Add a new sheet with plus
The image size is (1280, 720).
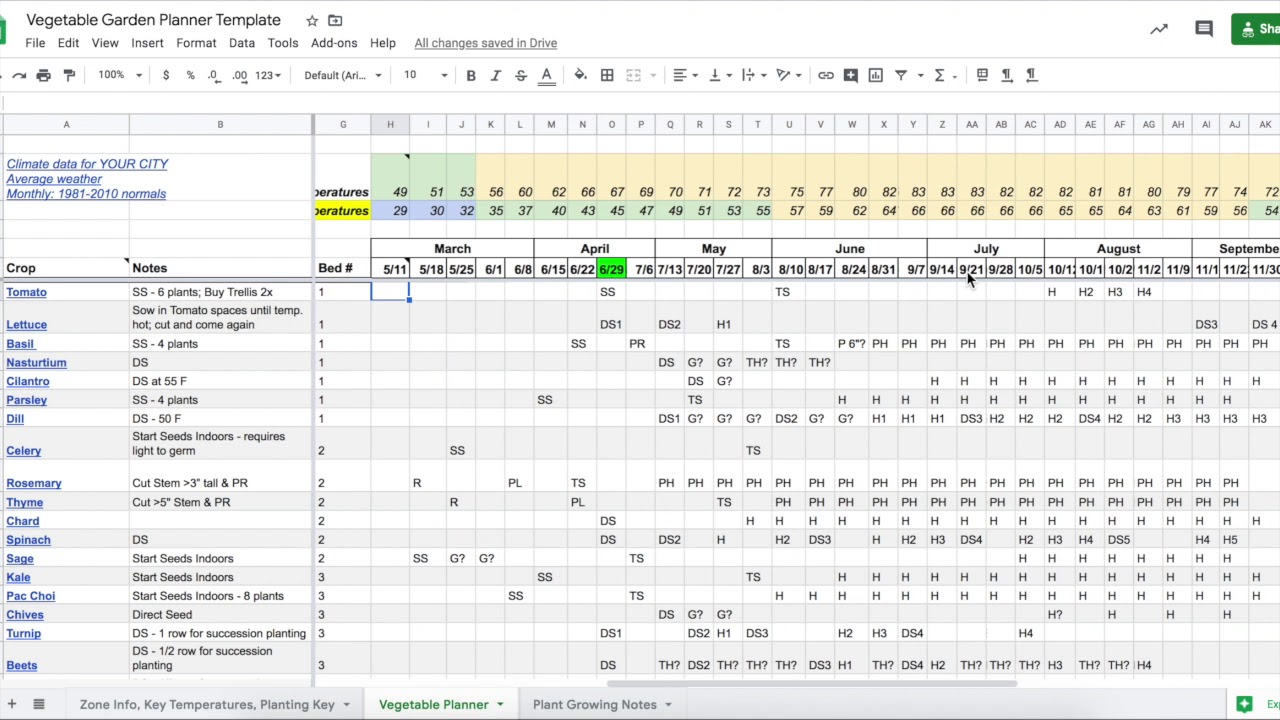[x=11, y=704]
